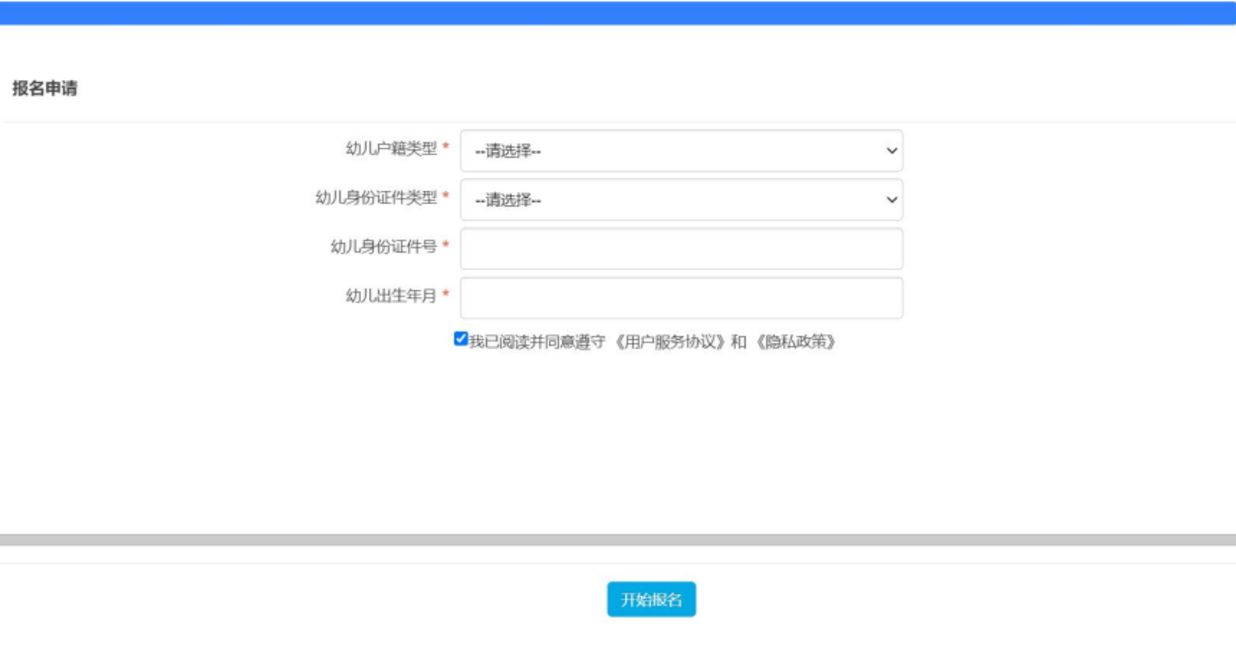Click the 幼儿户籍类型 field label
Screen dimensions: 1236x646
point(391,149)
